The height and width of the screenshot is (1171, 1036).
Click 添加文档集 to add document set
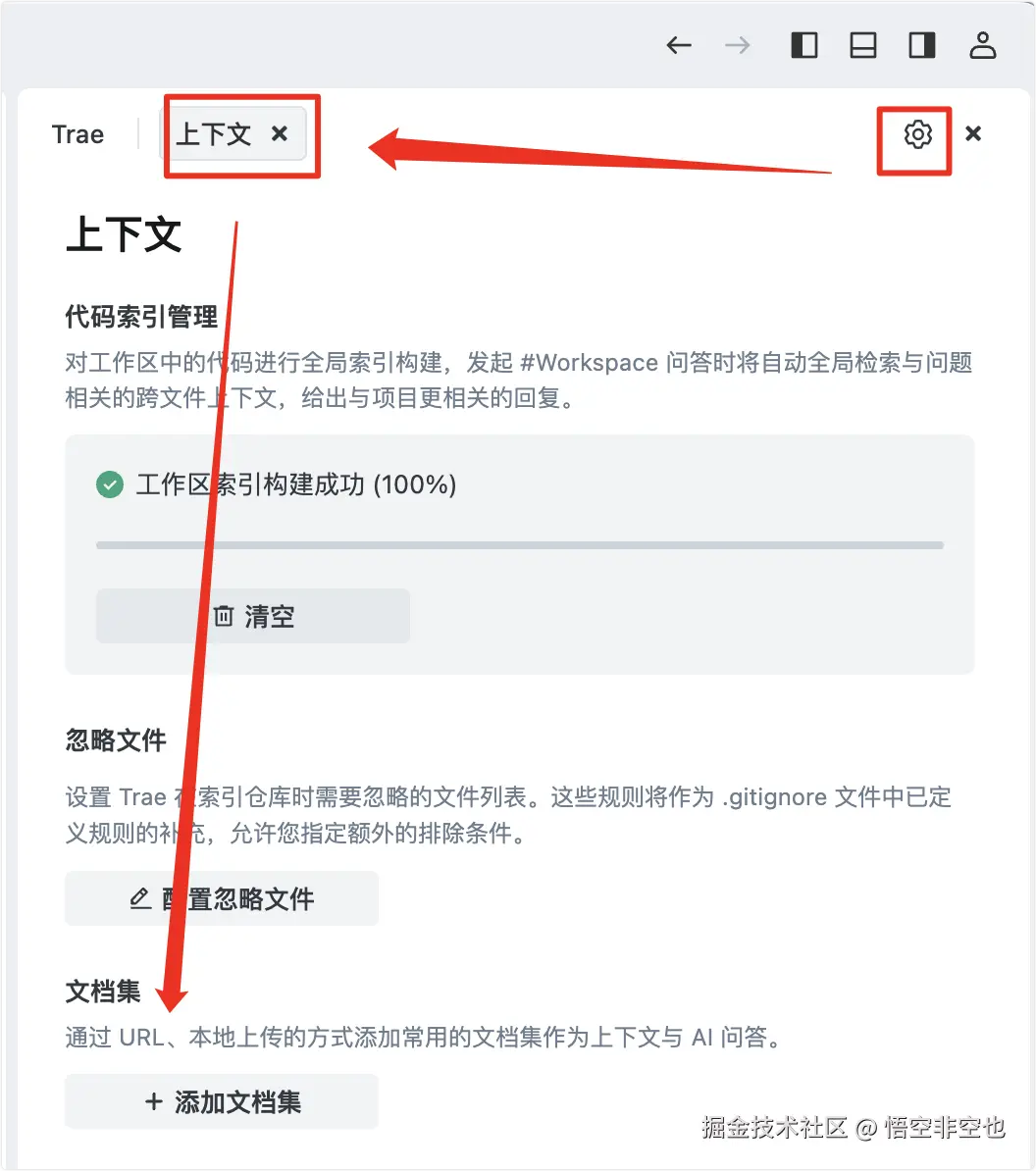222,1101
